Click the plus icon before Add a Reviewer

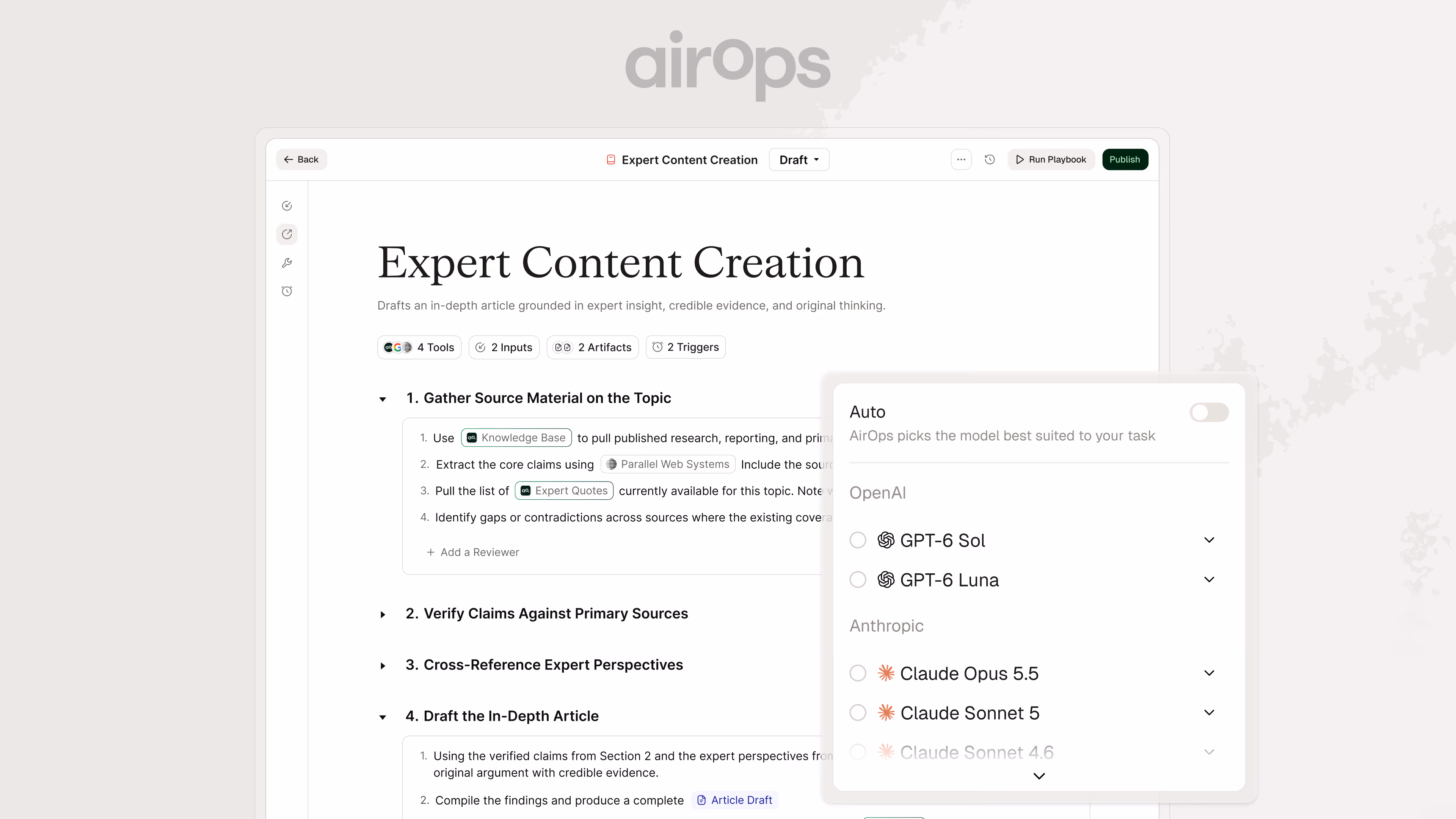pos(431,552)
